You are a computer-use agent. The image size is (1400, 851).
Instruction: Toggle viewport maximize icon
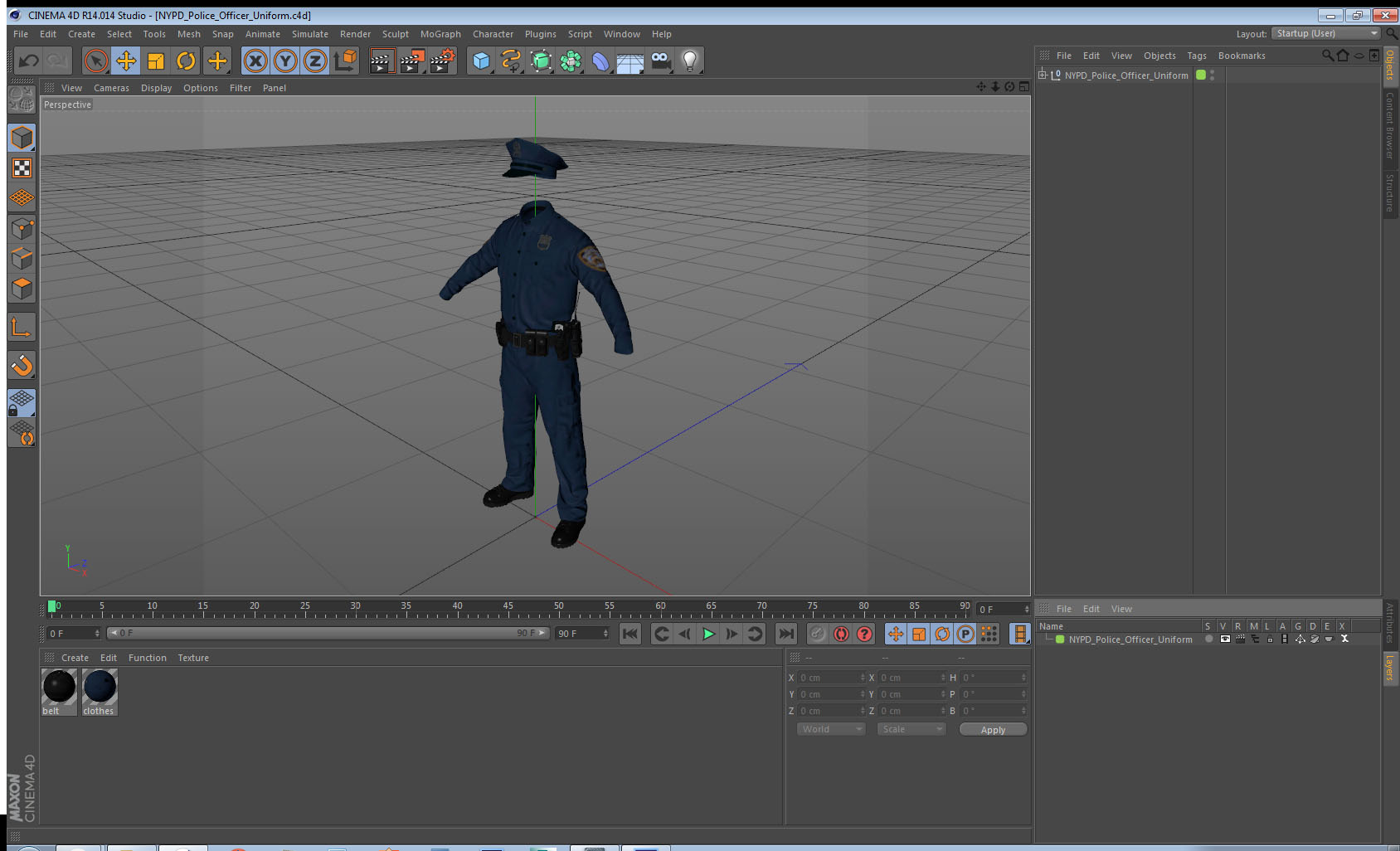coord(1024,87)
